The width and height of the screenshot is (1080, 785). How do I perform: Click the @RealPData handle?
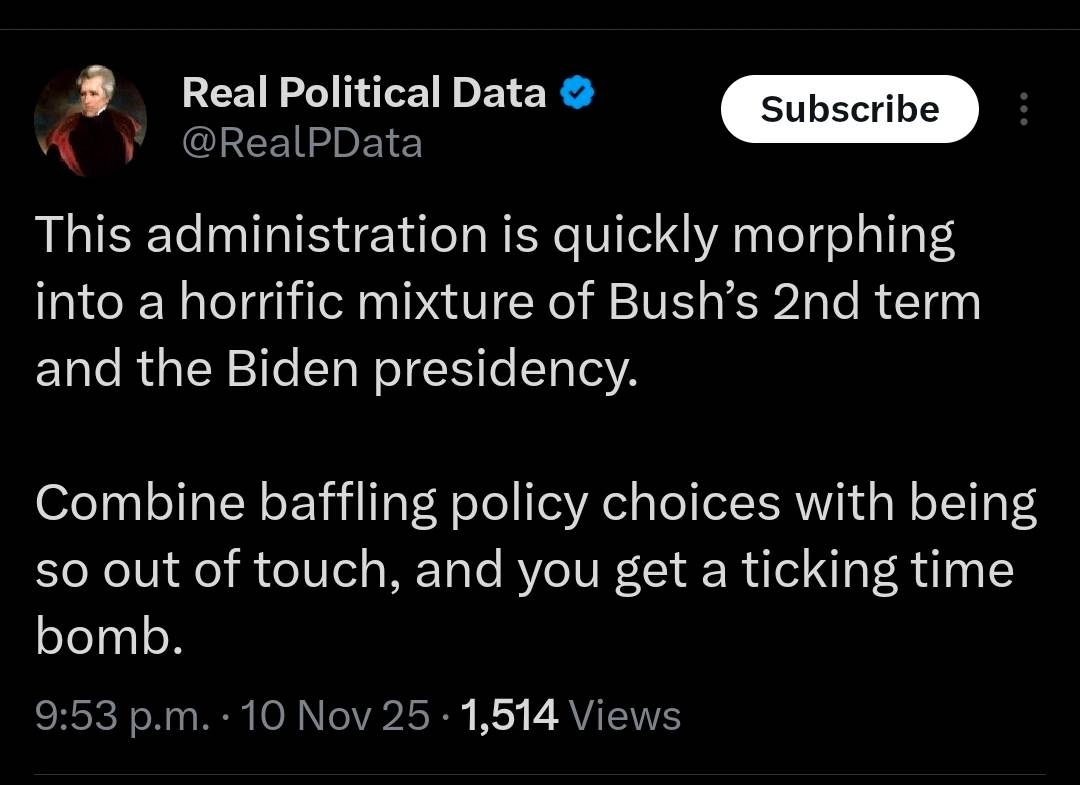pyautogui.click(x=302, y=144)
